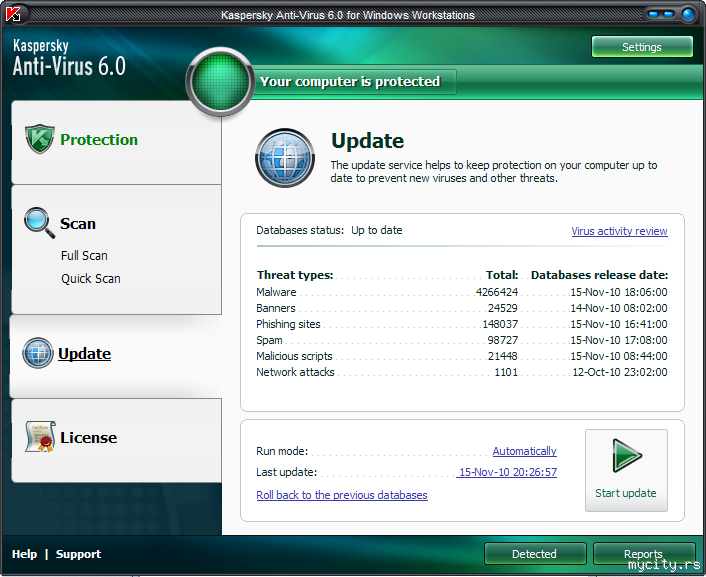The image size is (706, 577).
Task: Click the Update globe icon in sidebar
Action: [x=38, y=353]
